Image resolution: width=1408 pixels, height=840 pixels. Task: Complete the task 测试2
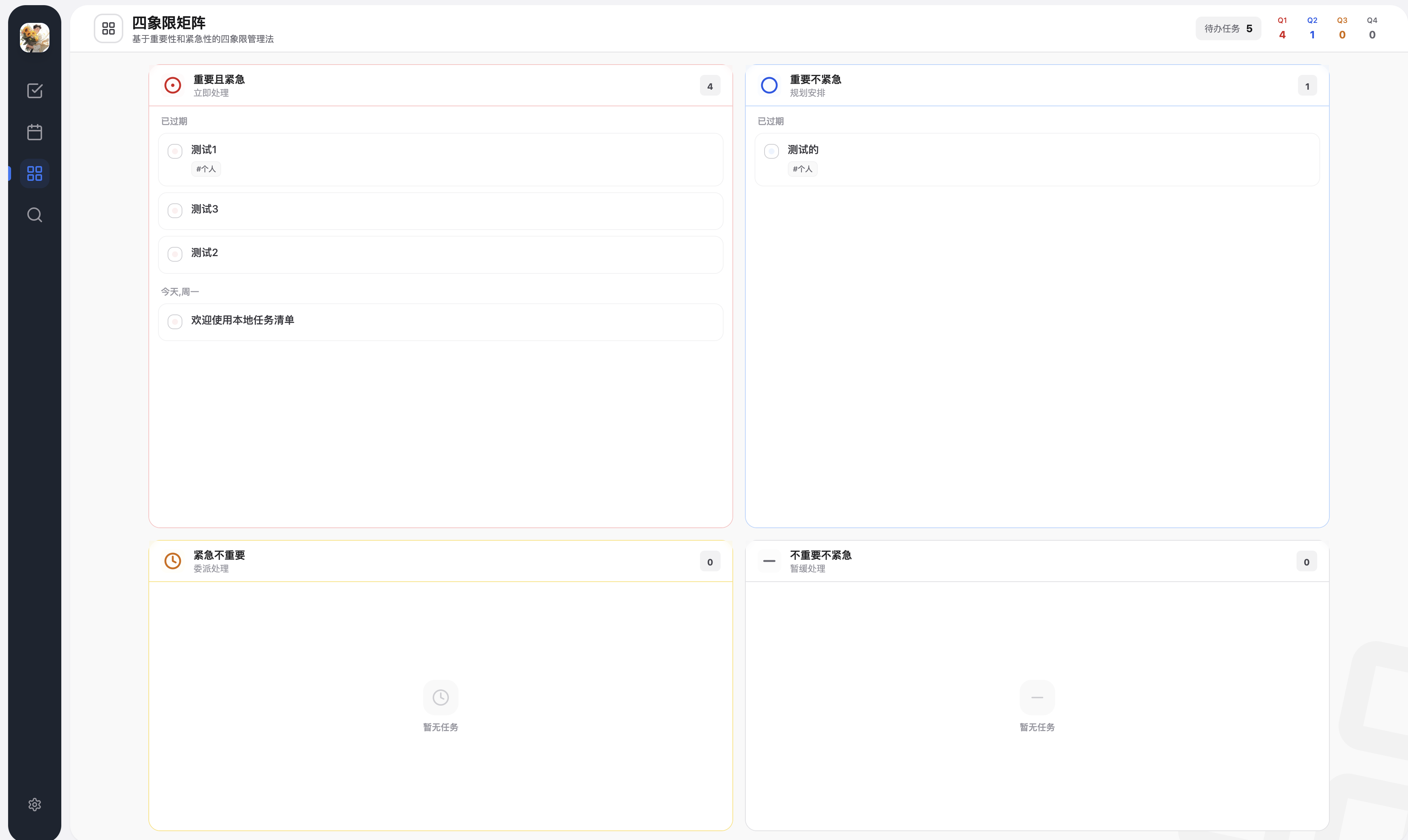click(x=175, y=254)
